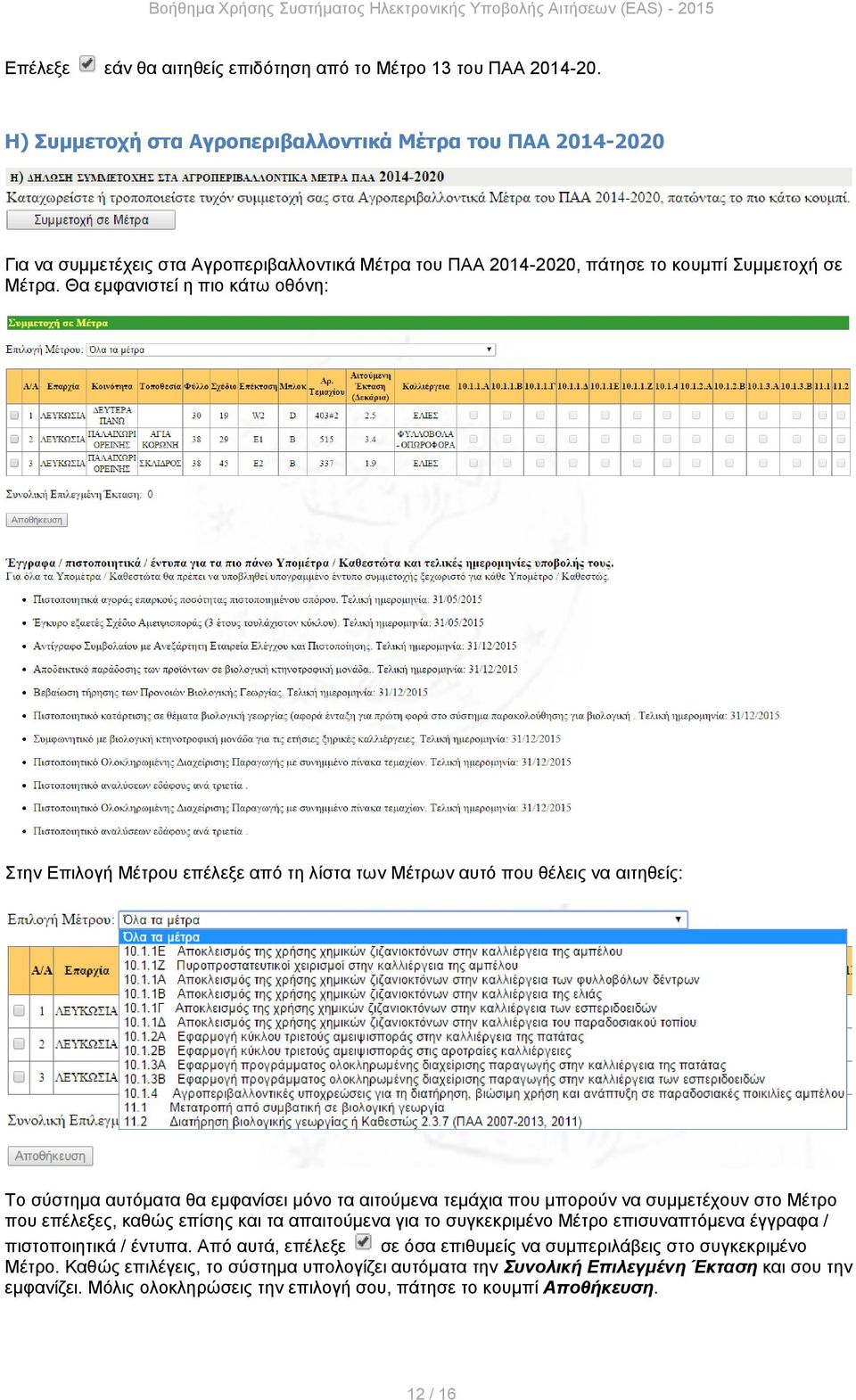Click bullet 'Συμφωνητικό με βιολογική κτηνοτροφική μονάδα'
This screenshot has width=856, height=1400.
pos(297,738)
